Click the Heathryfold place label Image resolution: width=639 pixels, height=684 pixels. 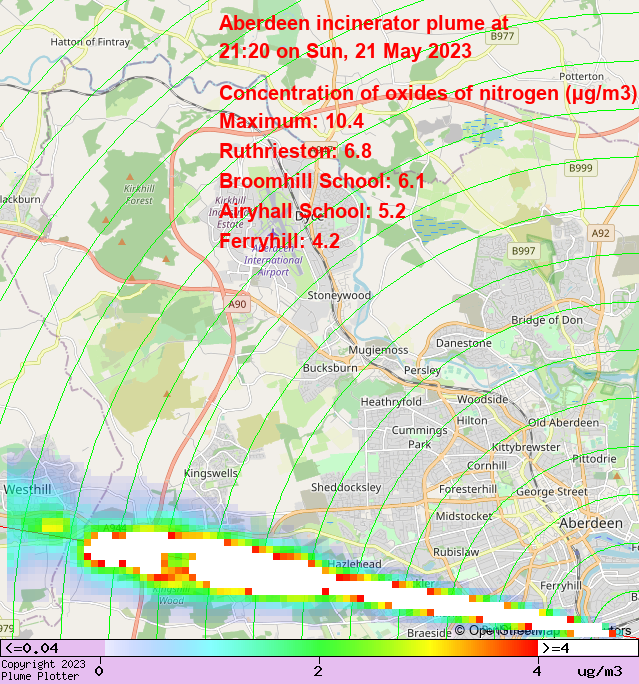point(391,402)
